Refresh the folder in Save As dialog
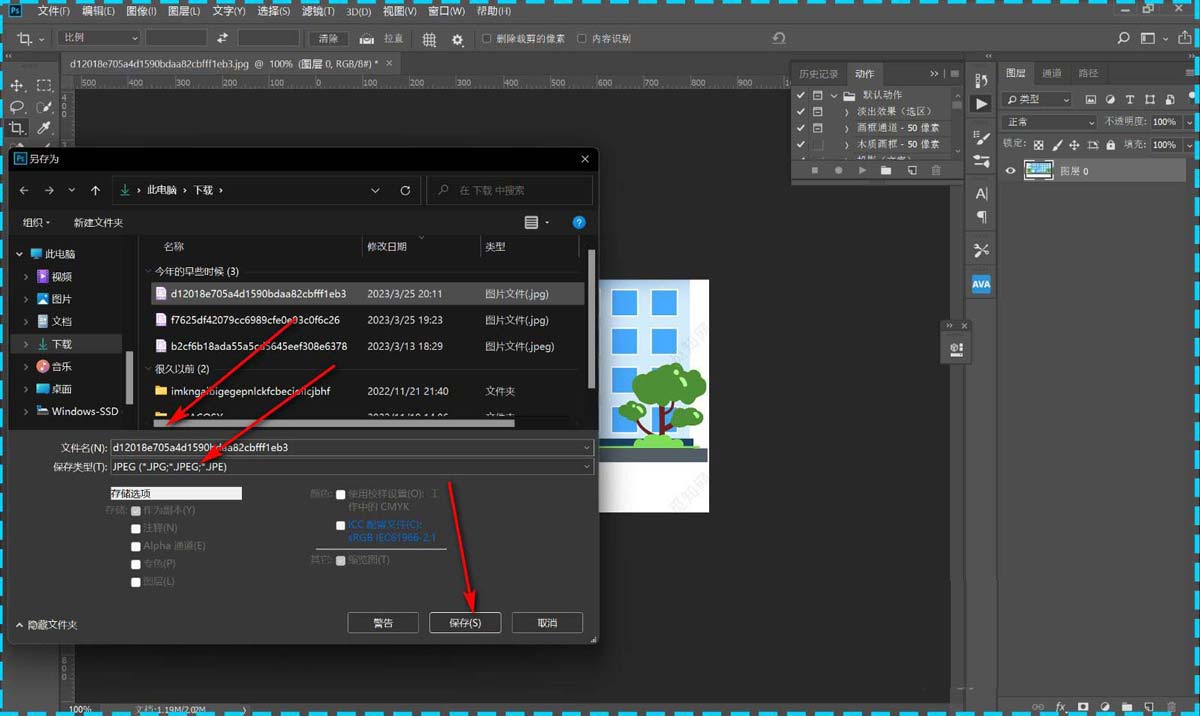This screenshot has height=716, width=1200. 405,190
